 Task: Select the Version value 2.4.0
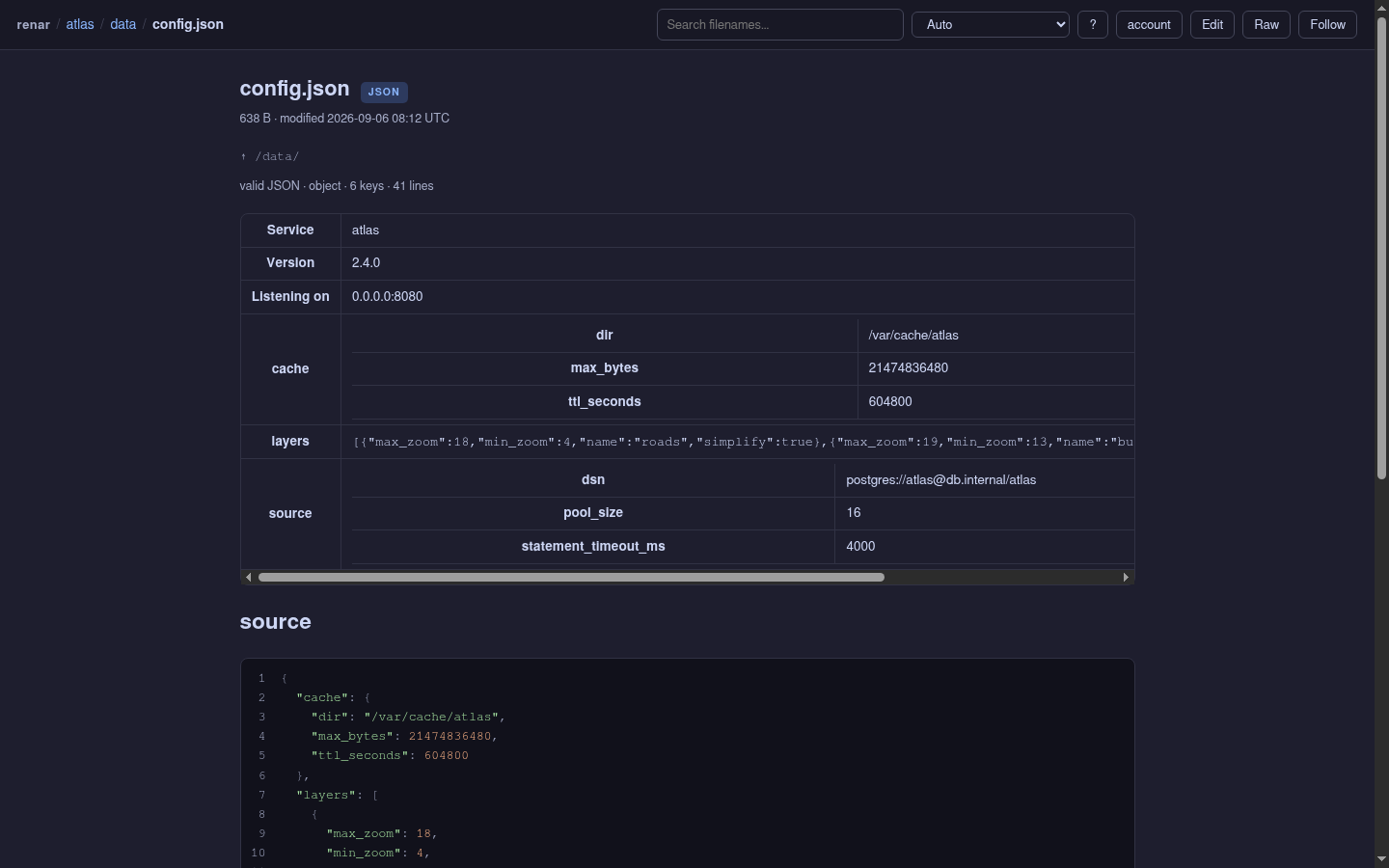click(367, 263)
